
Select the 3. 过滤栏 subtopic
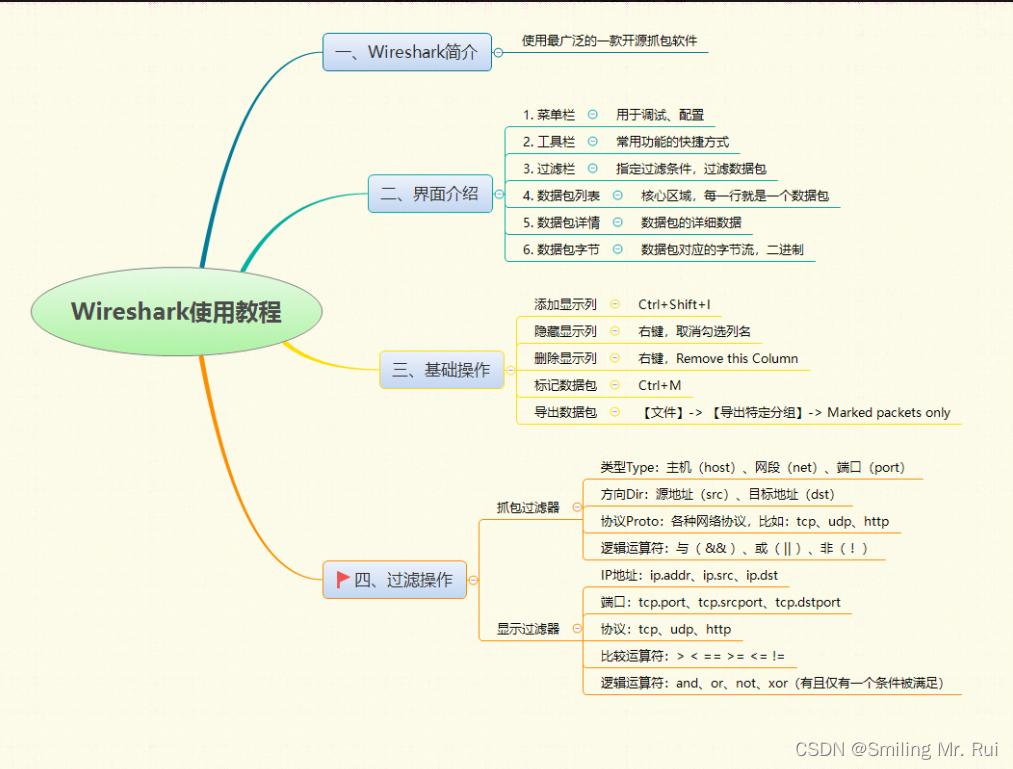pyautogui.click(x=548, y=169)
